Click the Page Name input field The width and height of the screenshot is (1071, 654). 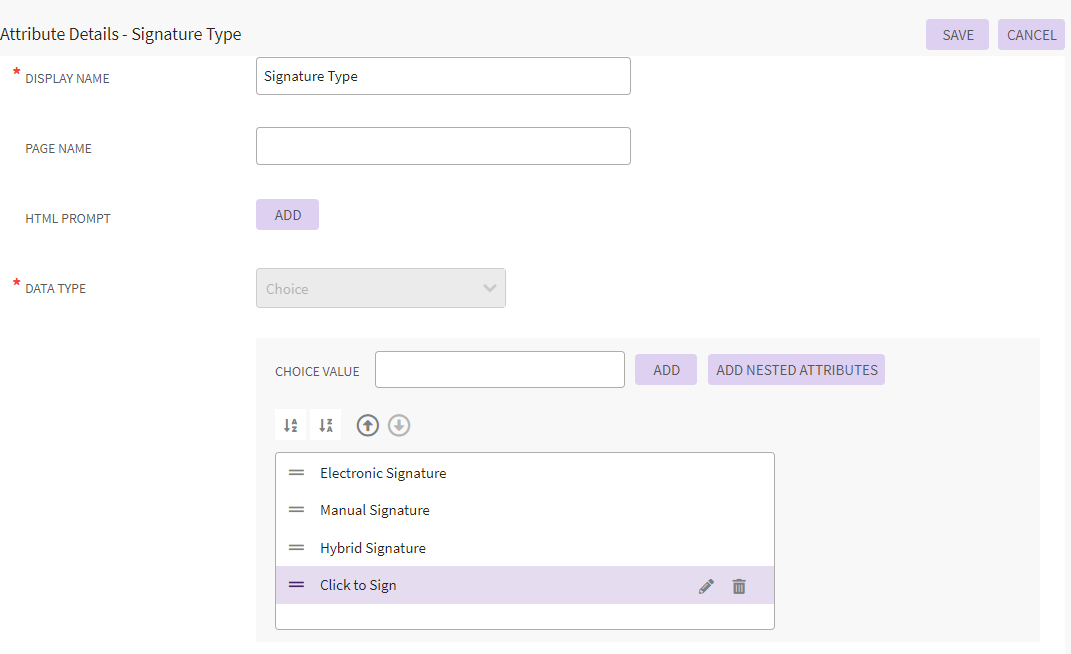pyautogui.click(x=443, y=146)
